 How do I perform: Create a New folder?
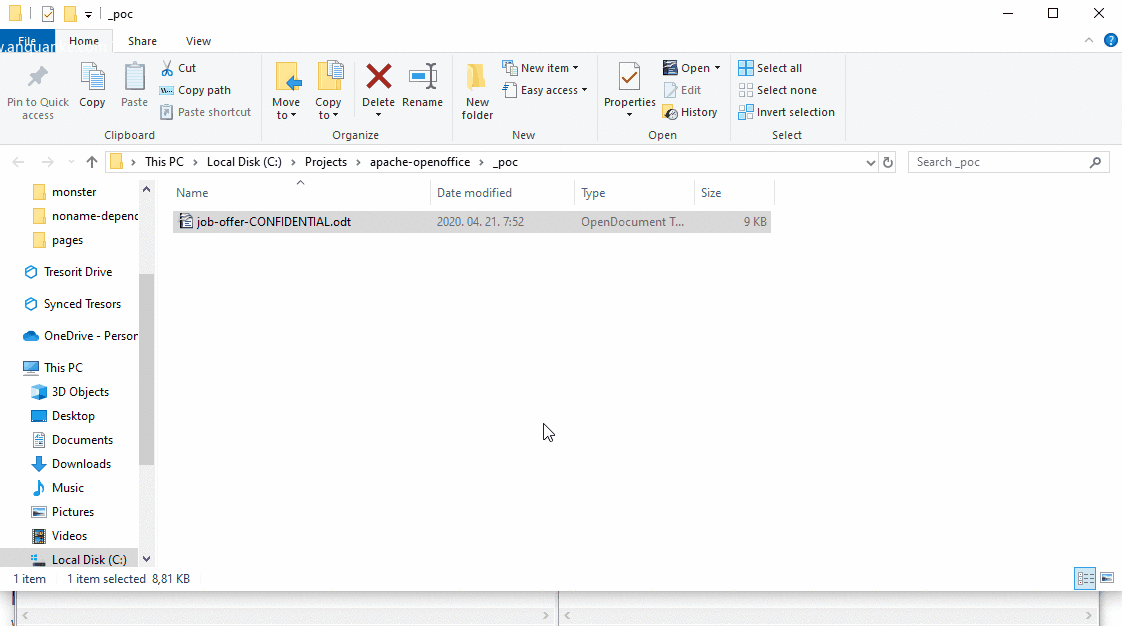point(477,92)
